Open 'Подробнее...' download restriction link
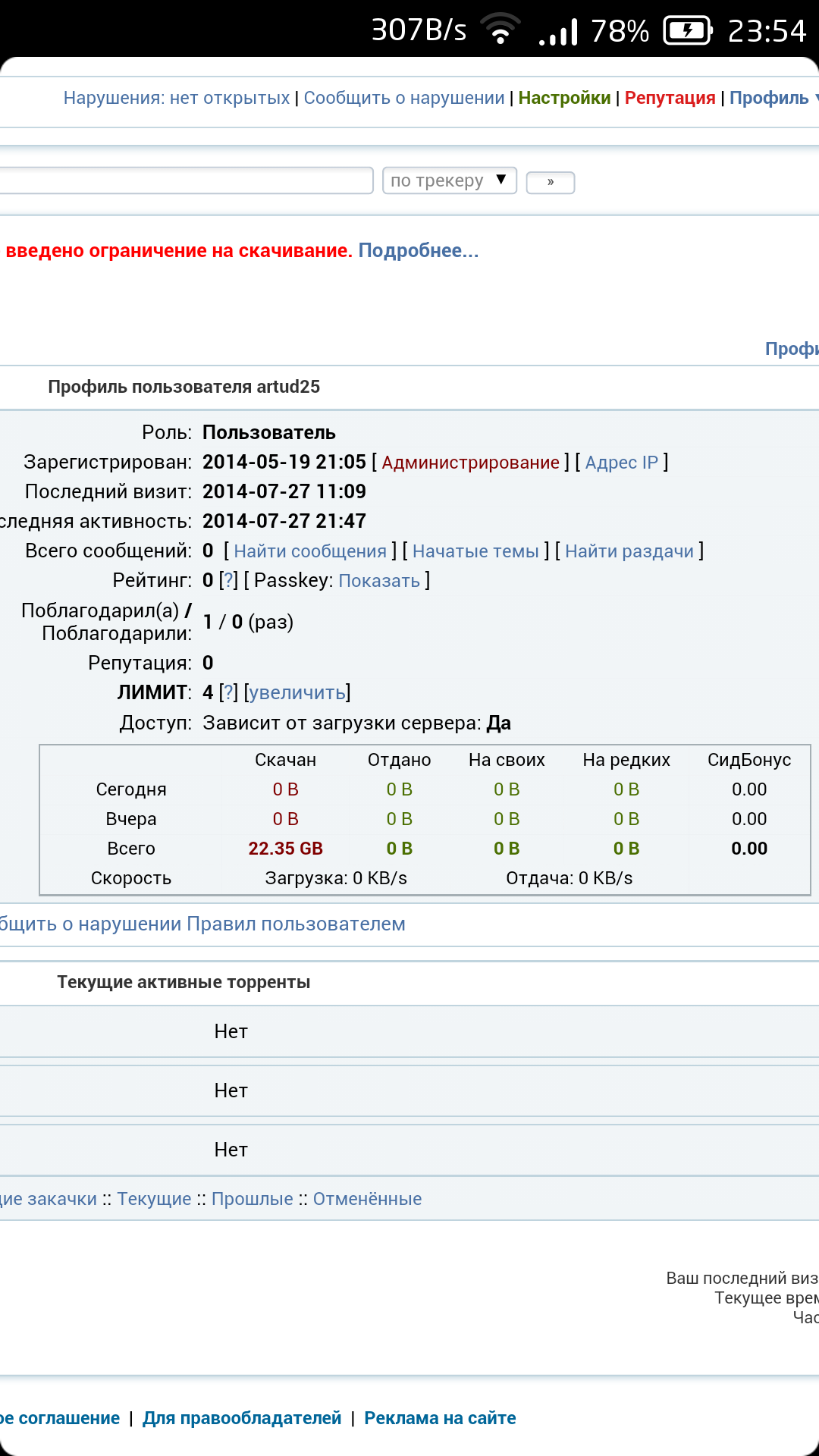Screen dimensions: 819x1456 (419, 250)
